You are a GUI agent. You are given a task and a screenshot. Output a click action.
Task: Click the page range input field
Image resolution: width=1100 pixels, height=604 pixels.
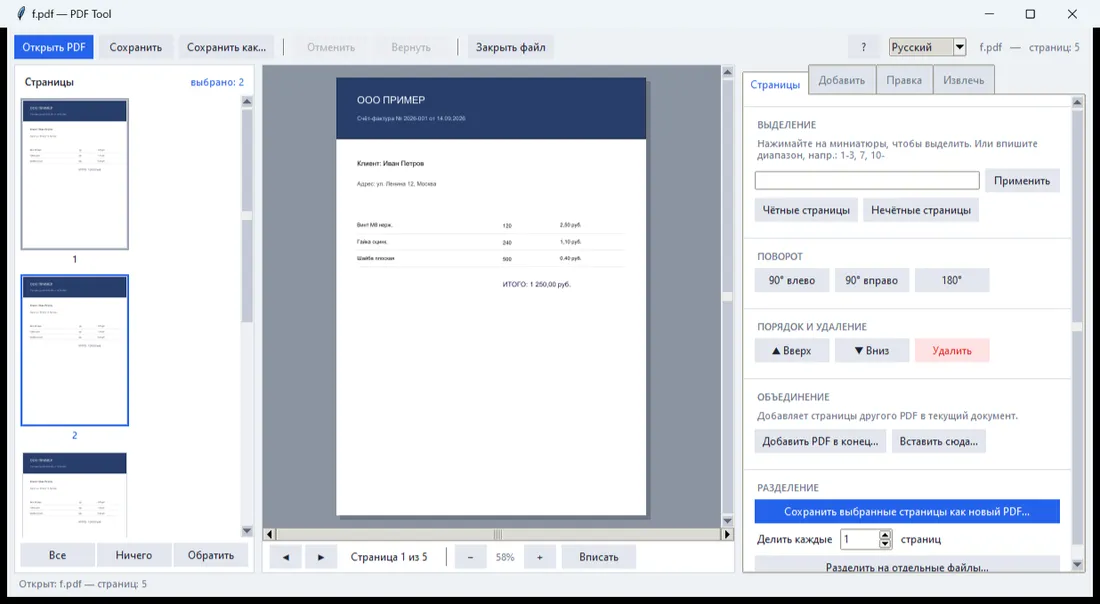[867, 180]
